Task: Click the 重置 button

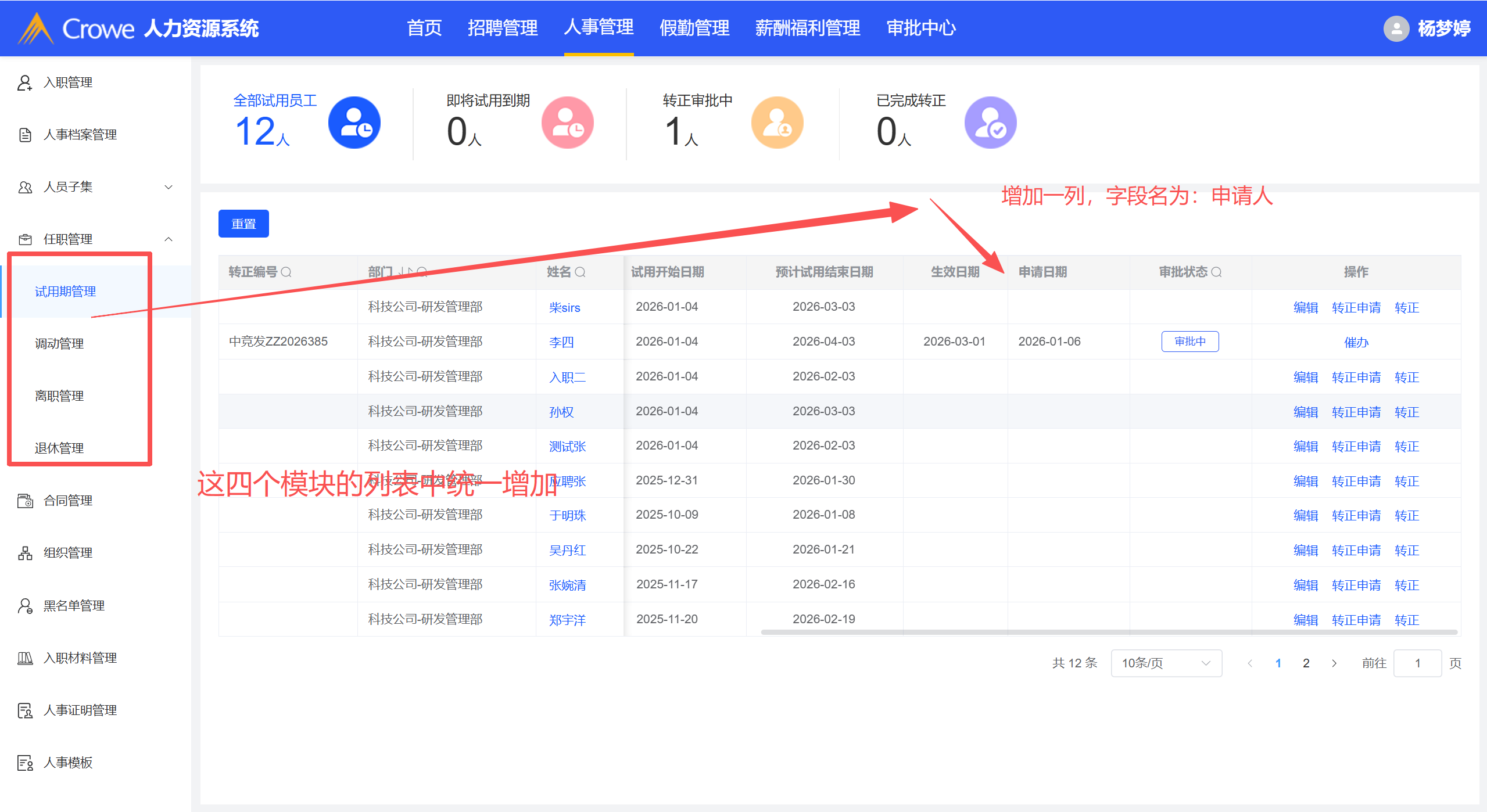Action: tap(243, 224)
